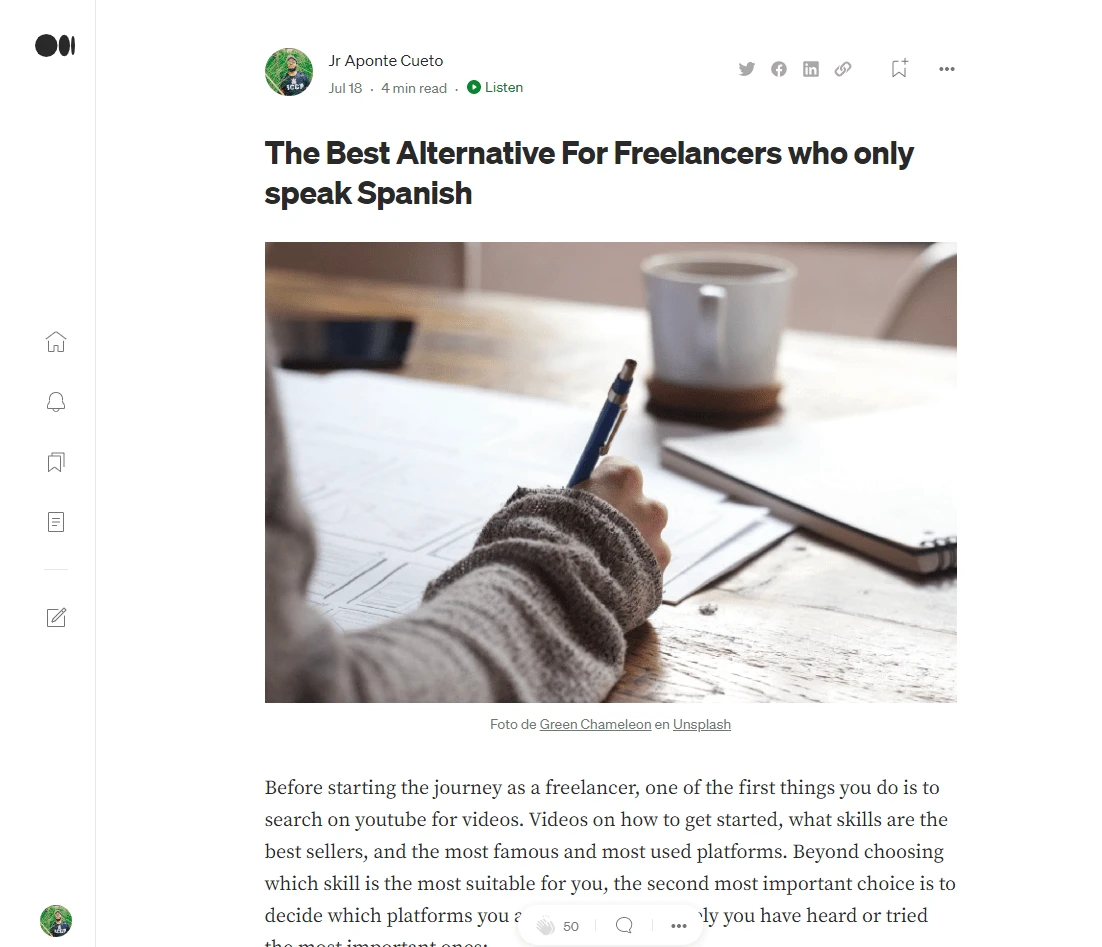This screenshot has width=1102, height=947.
Task: Follow the Green Chameleon photo credit link
Action: coord(595,724)
